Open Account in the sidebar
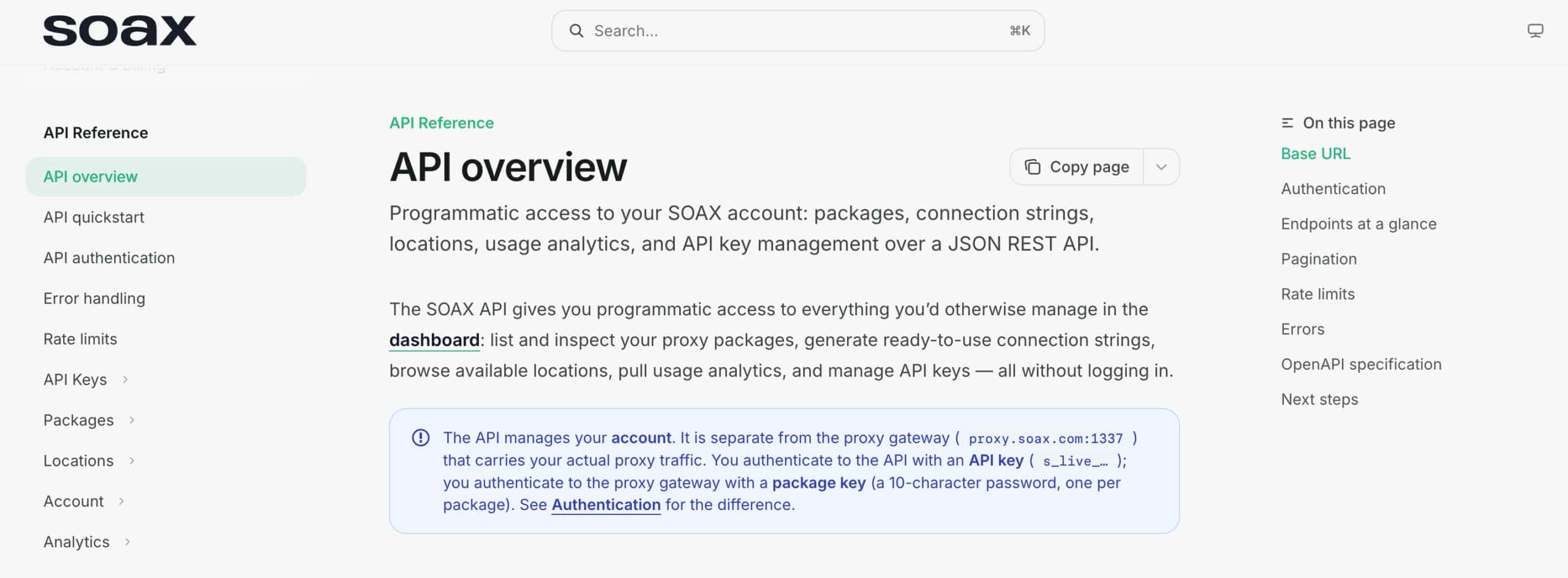Image resolution: width=1568 pixels, height=578 pixels. click(73, 501)
